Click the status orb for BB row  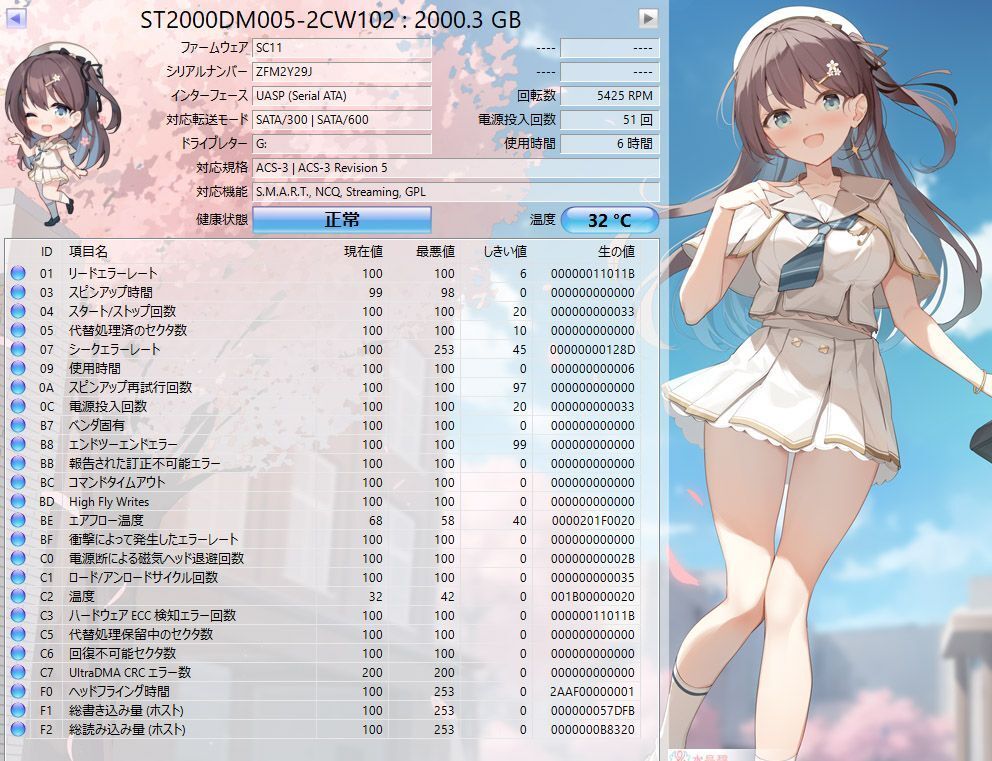pos(18,463)
